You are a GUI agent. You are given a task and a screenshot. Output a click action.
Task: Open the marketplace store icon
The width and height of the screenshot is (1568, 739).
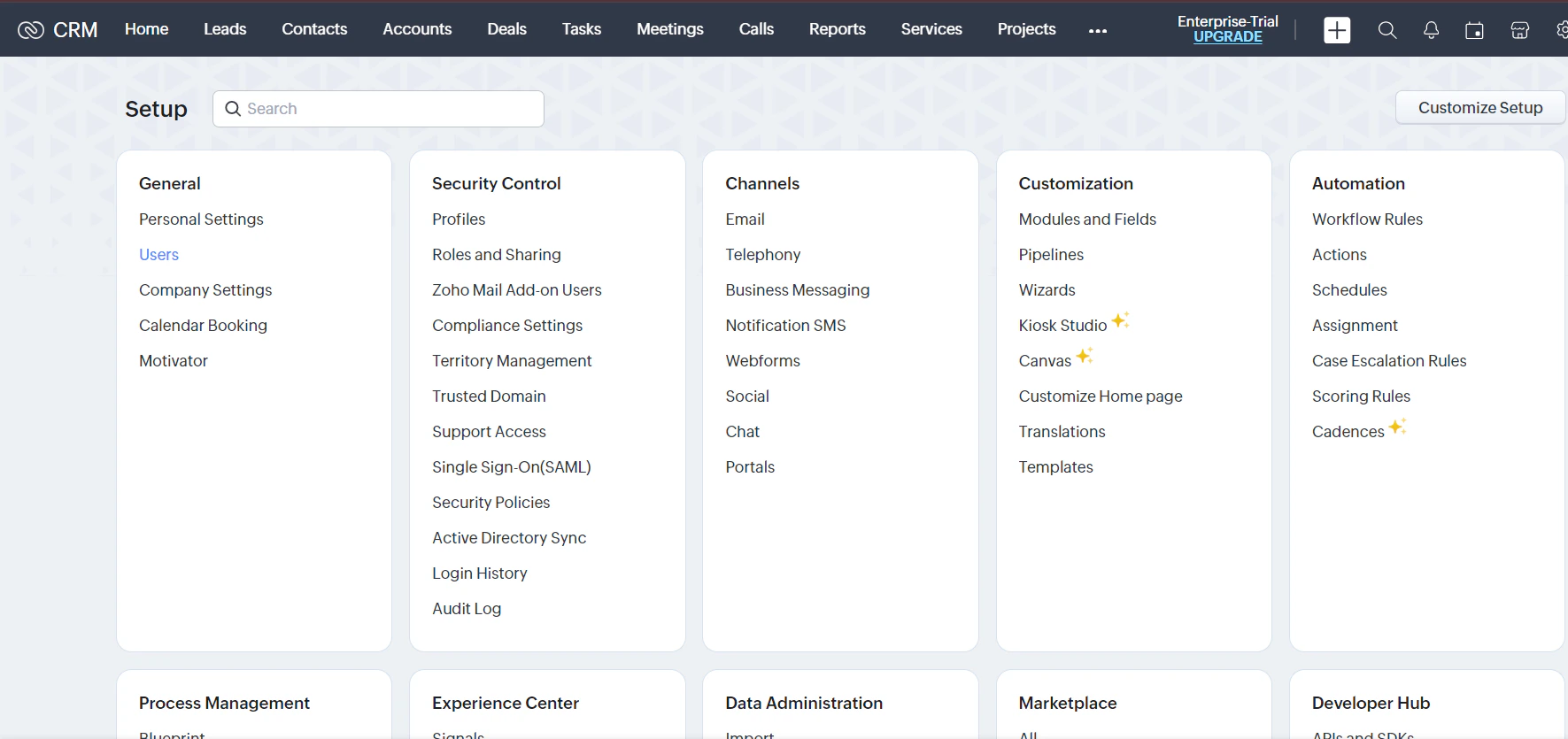click(x=1520, y=30)
